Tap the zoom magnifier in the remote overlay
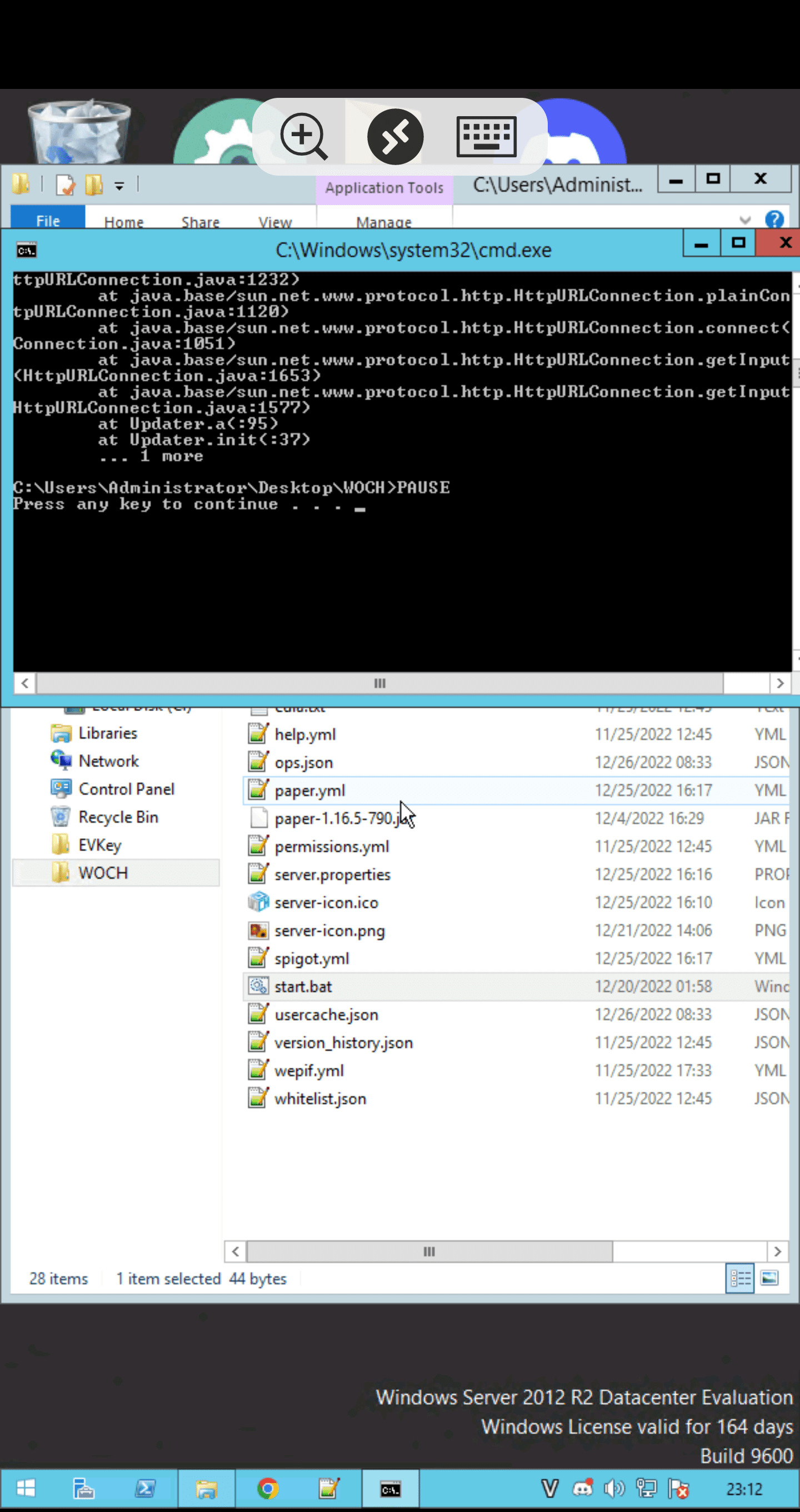800x1512 pixels. coord(303,137)
